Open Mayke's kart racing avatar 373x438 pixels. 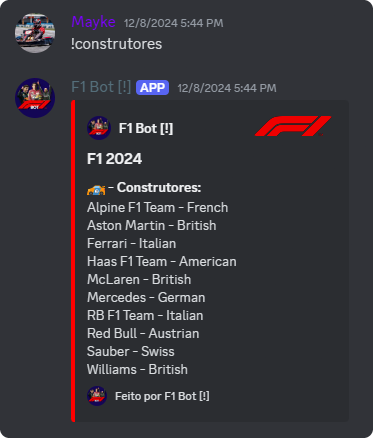tap(35, 33)
